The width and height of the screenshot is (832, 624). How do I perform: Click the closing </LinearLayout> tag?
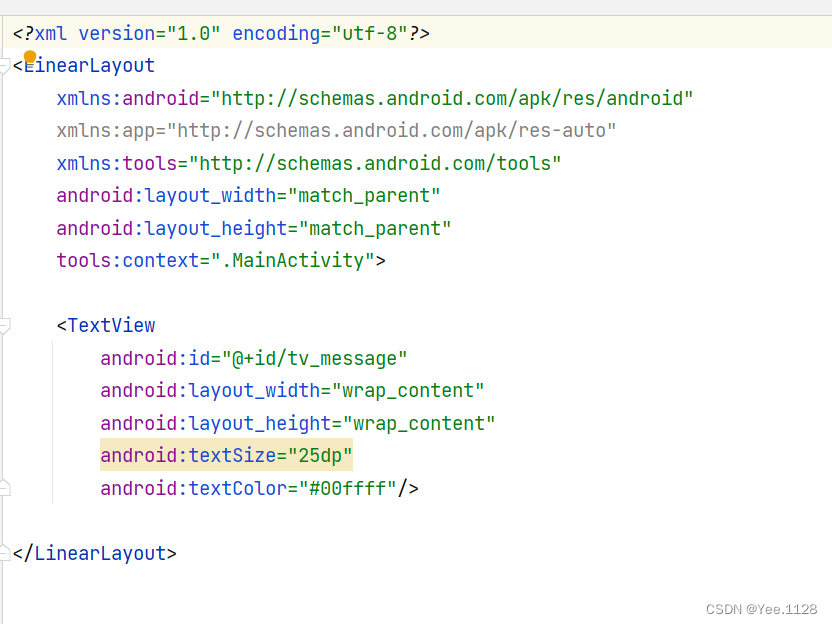coord(94,553)
